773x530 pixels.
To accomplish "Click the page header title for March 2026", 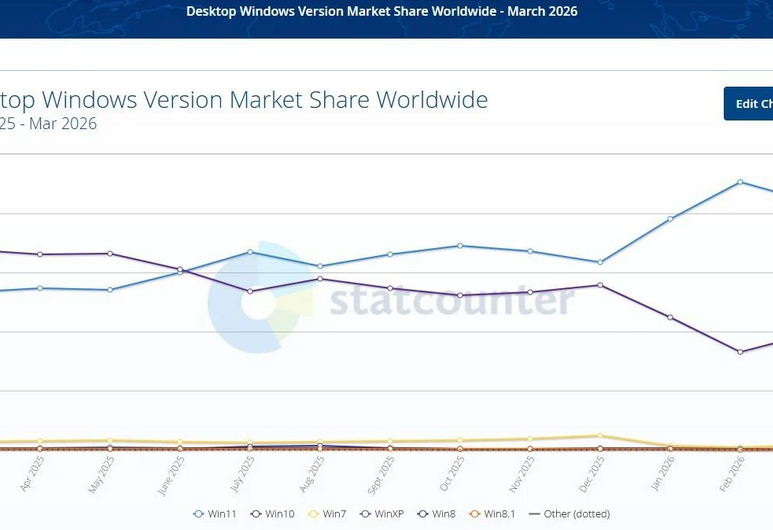I will (x=382, y=12).
